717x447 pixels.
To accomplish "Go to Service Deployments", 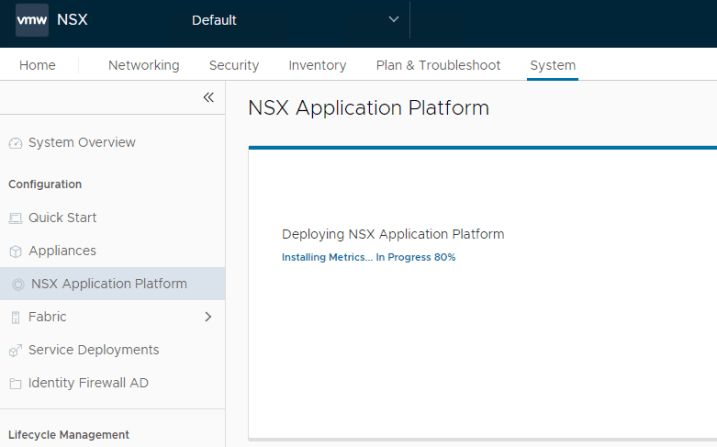I will pos(94,350).
